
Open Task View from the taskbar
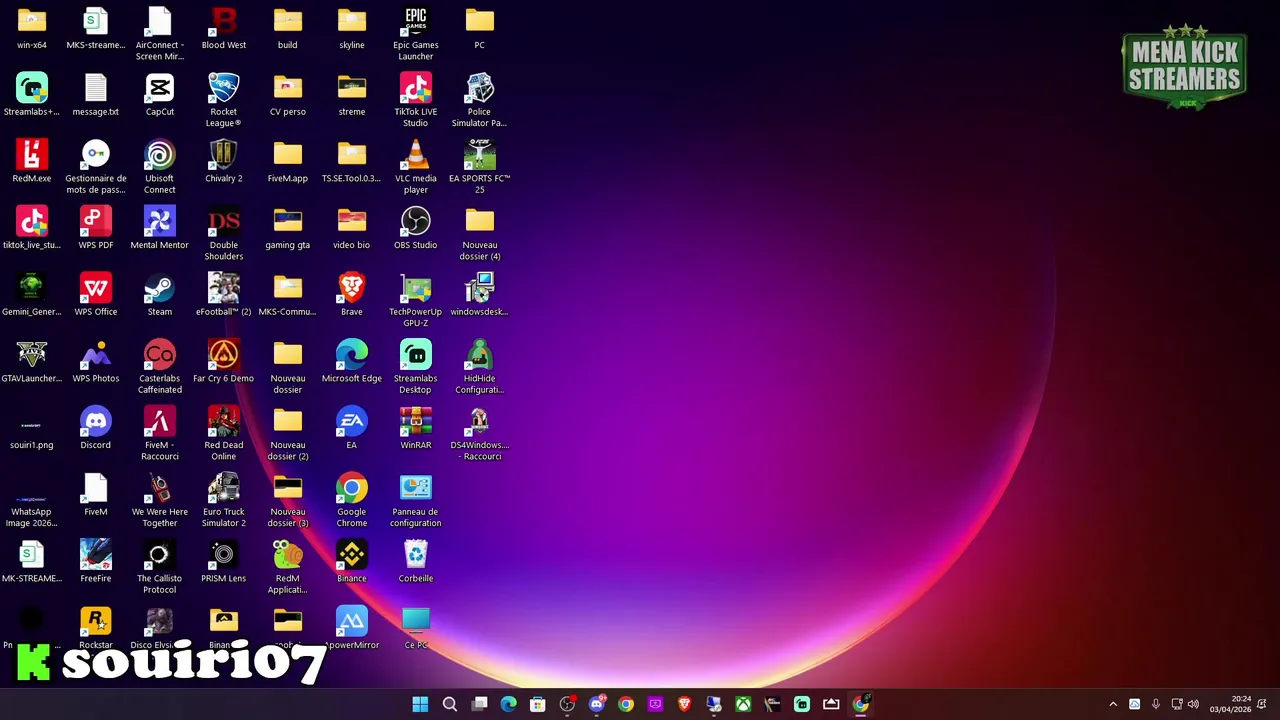coord(479,704)
